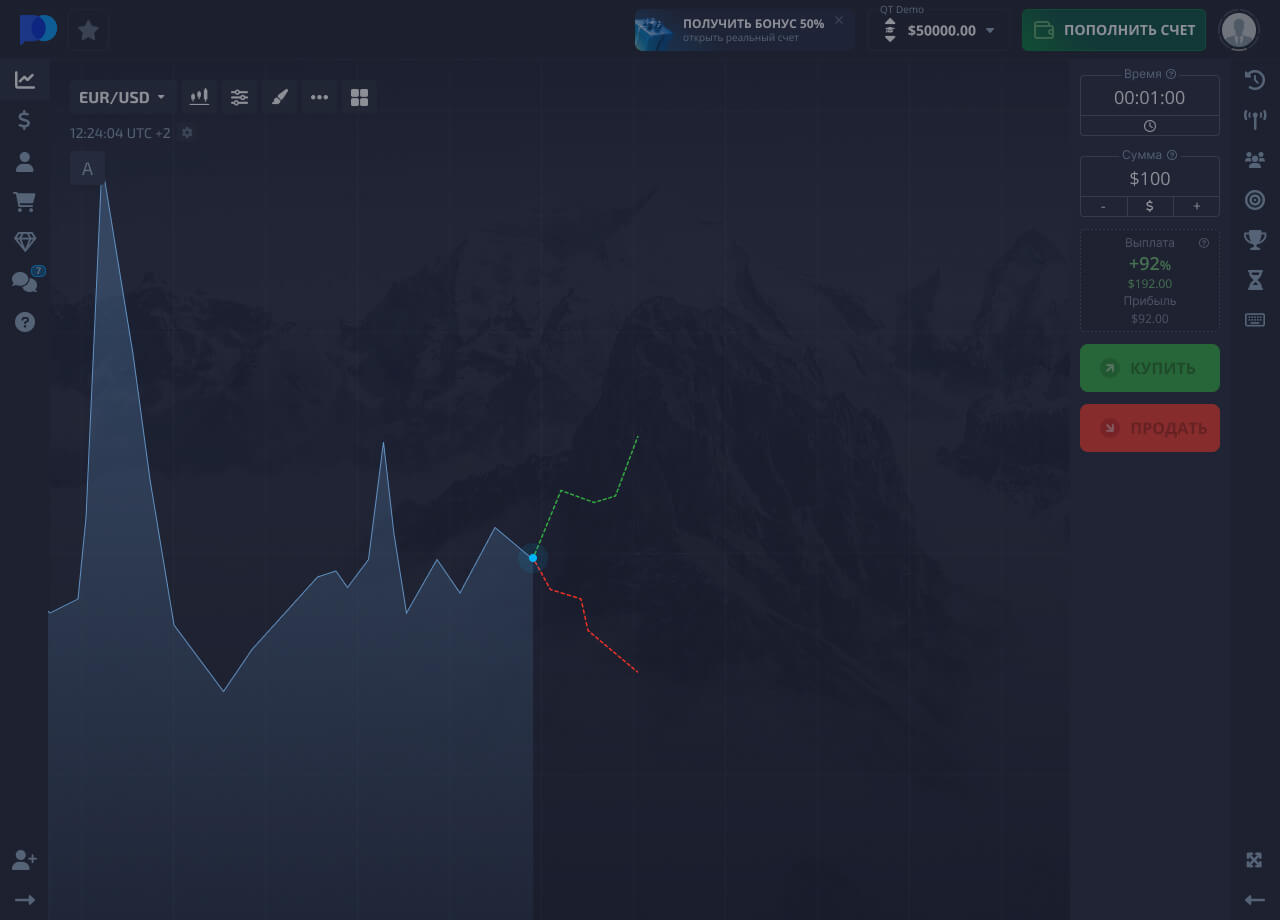Switch time mode with clock button
This screenshot has height=920, width=1280.
[1149, 126]
